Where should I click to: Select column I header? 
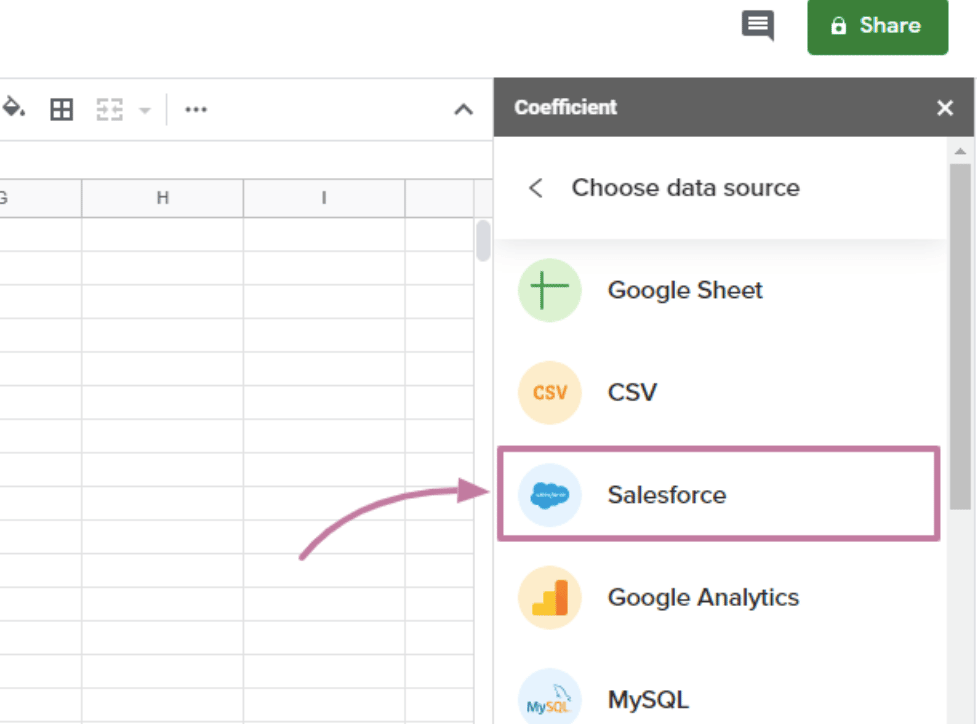tap(324, 198)
